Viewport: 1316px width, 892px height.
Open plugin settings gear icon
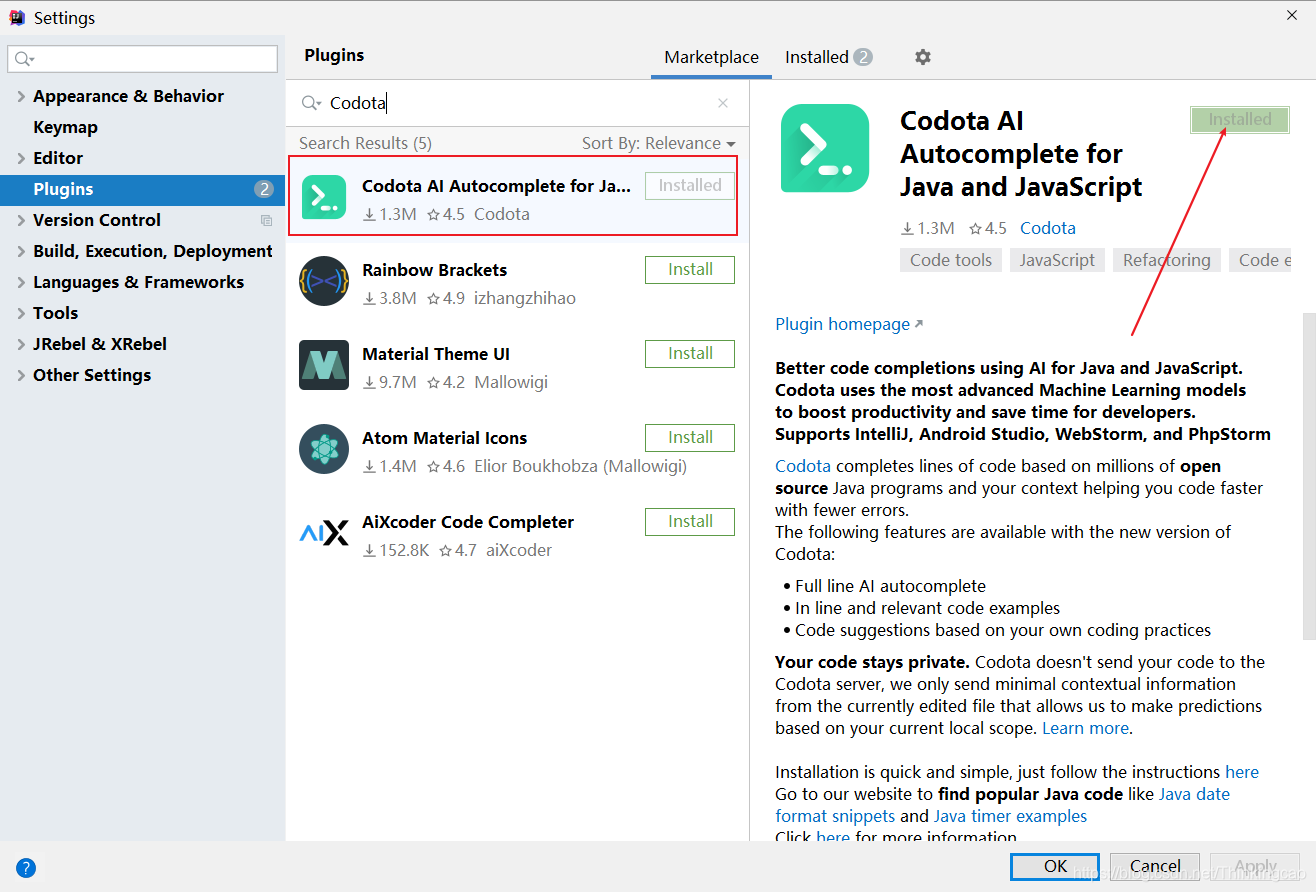(923, 57)
